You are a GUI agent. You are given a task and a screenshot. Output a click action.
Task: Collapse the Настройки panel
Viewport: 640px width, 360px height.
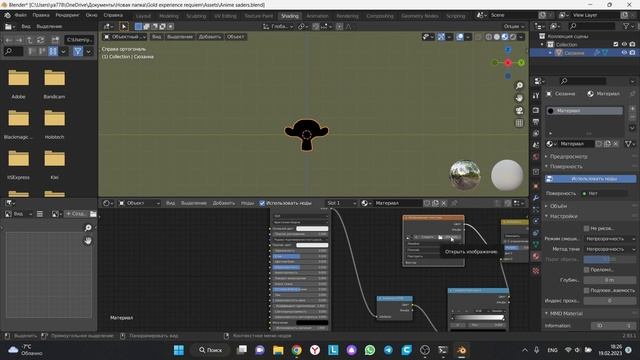563,216
